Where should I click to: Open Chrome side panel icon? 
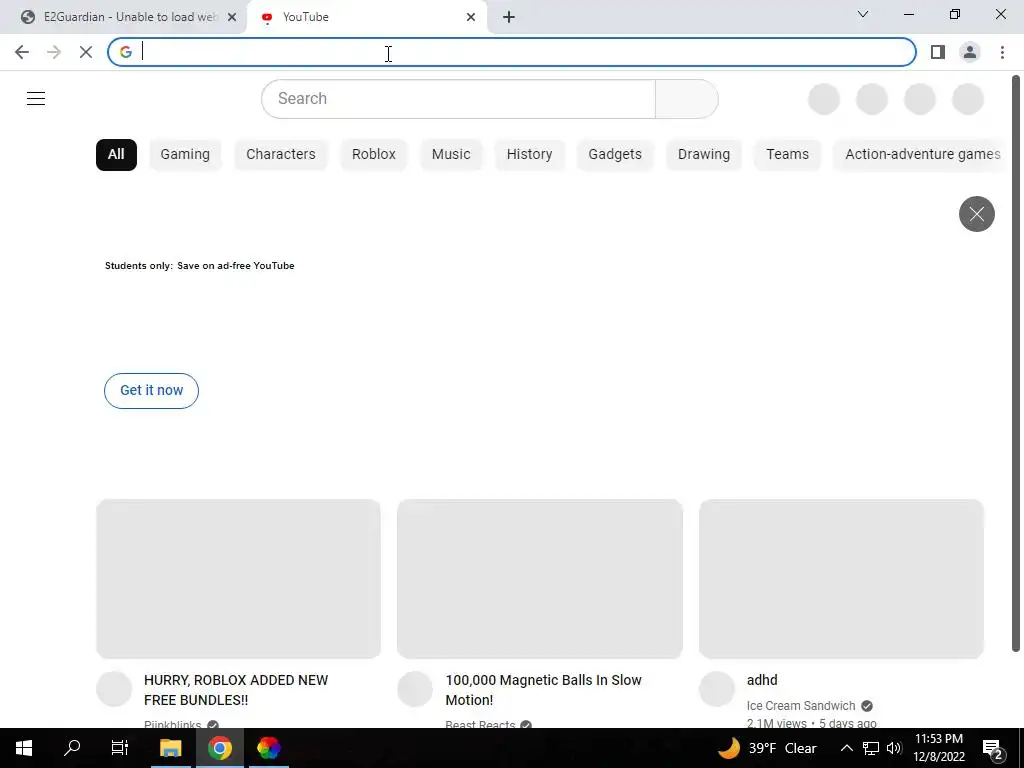938,52
